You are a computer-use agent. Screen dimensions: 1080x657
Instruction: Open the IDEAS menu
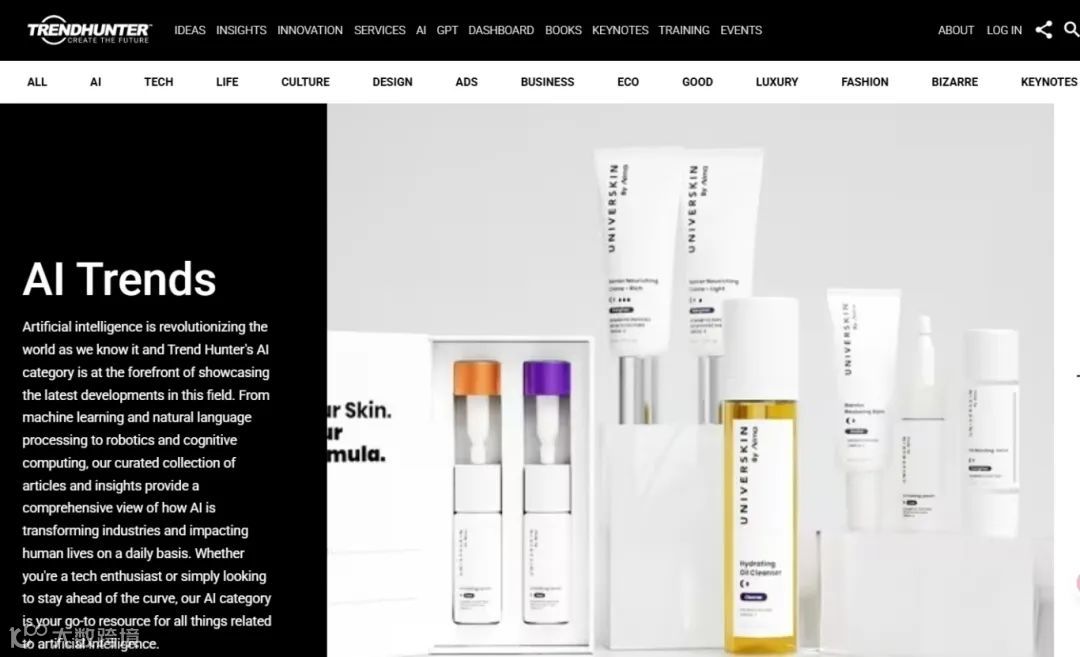tap(189, 30)
